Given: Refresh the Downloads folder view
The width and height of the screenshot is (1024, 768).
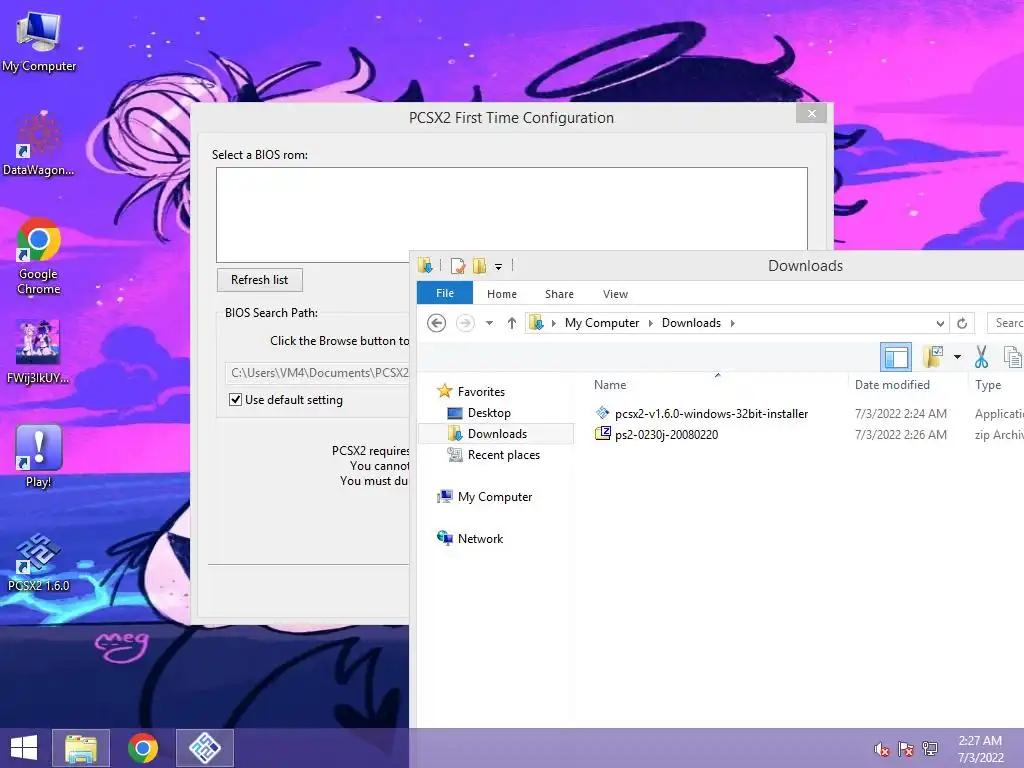Looking at the screenshot, I should 962,323.
